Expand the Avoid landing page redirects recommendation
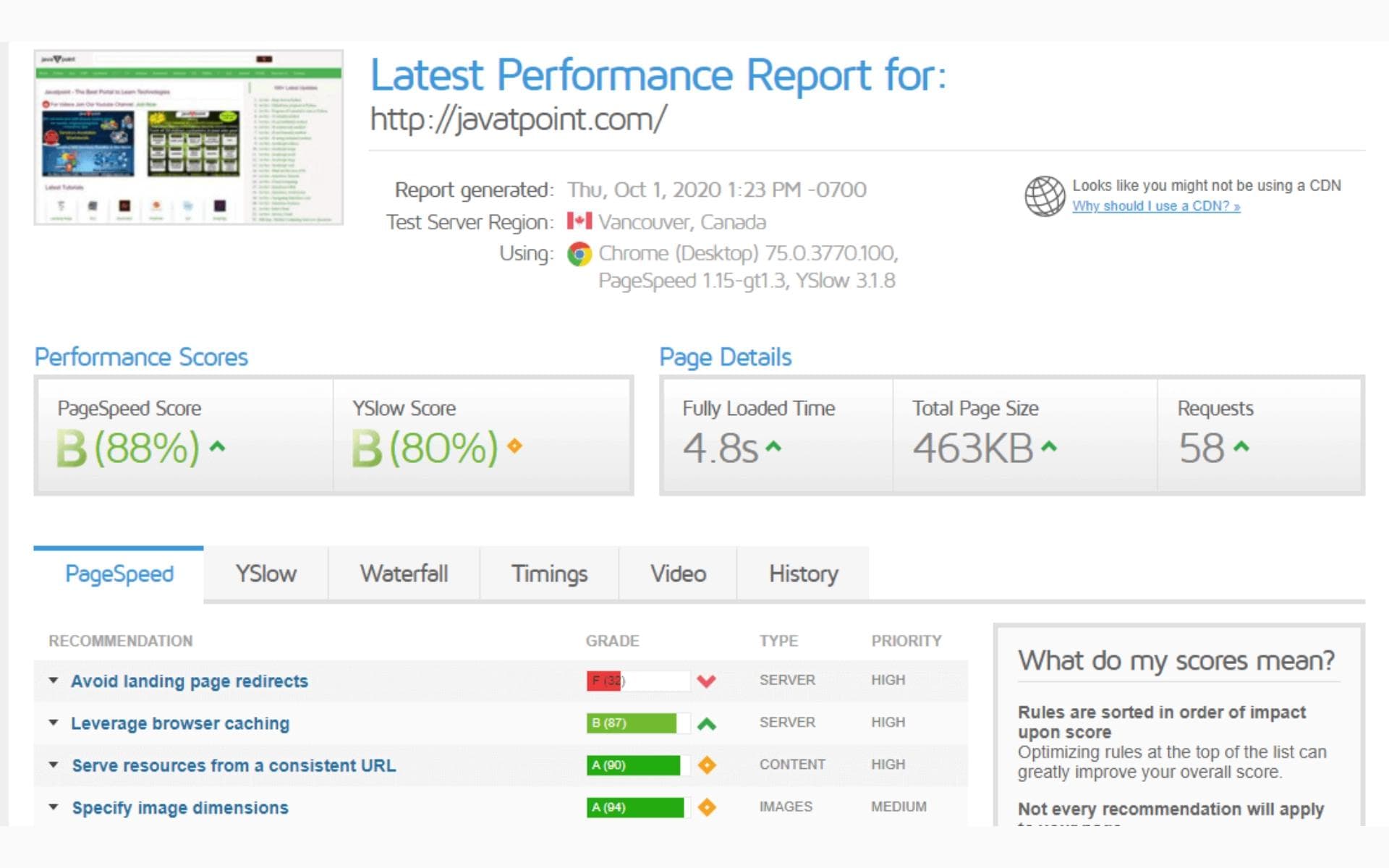This screenshot has width=1389, height=868. [x=51, y=681]
